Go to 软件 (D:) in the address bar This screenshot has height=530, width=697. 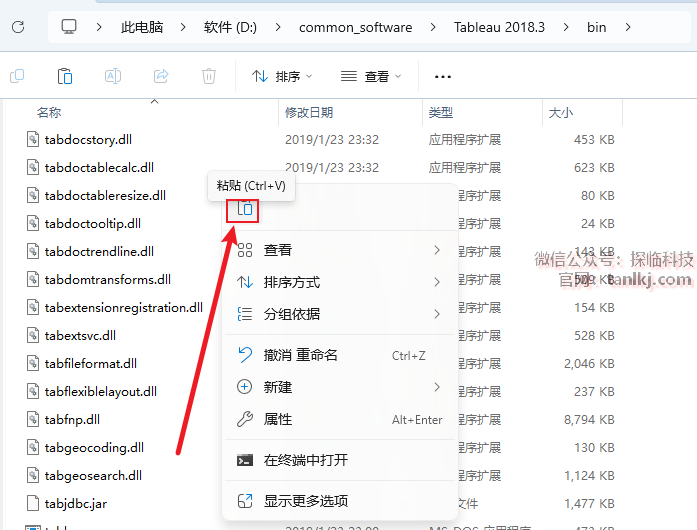[x=230, y=27]
